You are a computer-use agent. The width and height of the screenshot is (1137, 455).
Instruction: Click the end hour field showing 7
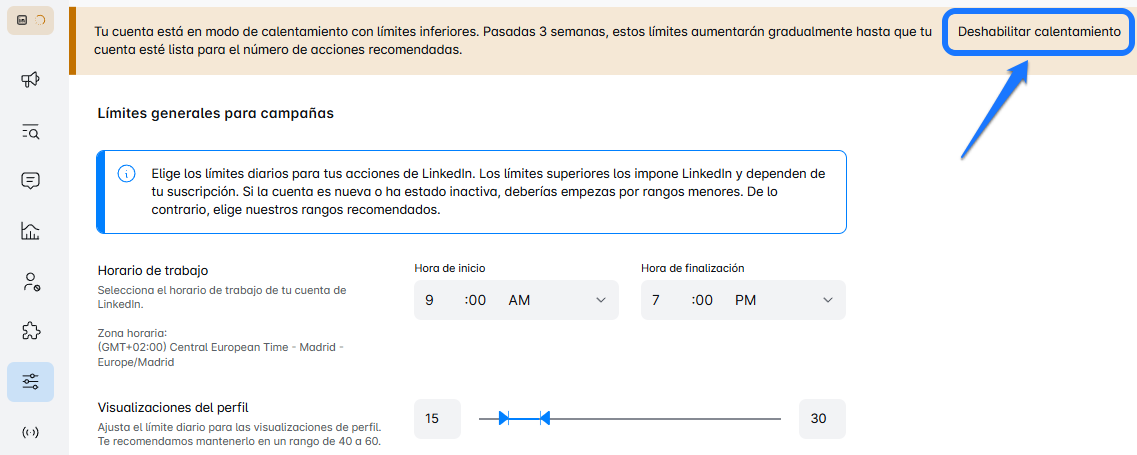tap(656, 300)
